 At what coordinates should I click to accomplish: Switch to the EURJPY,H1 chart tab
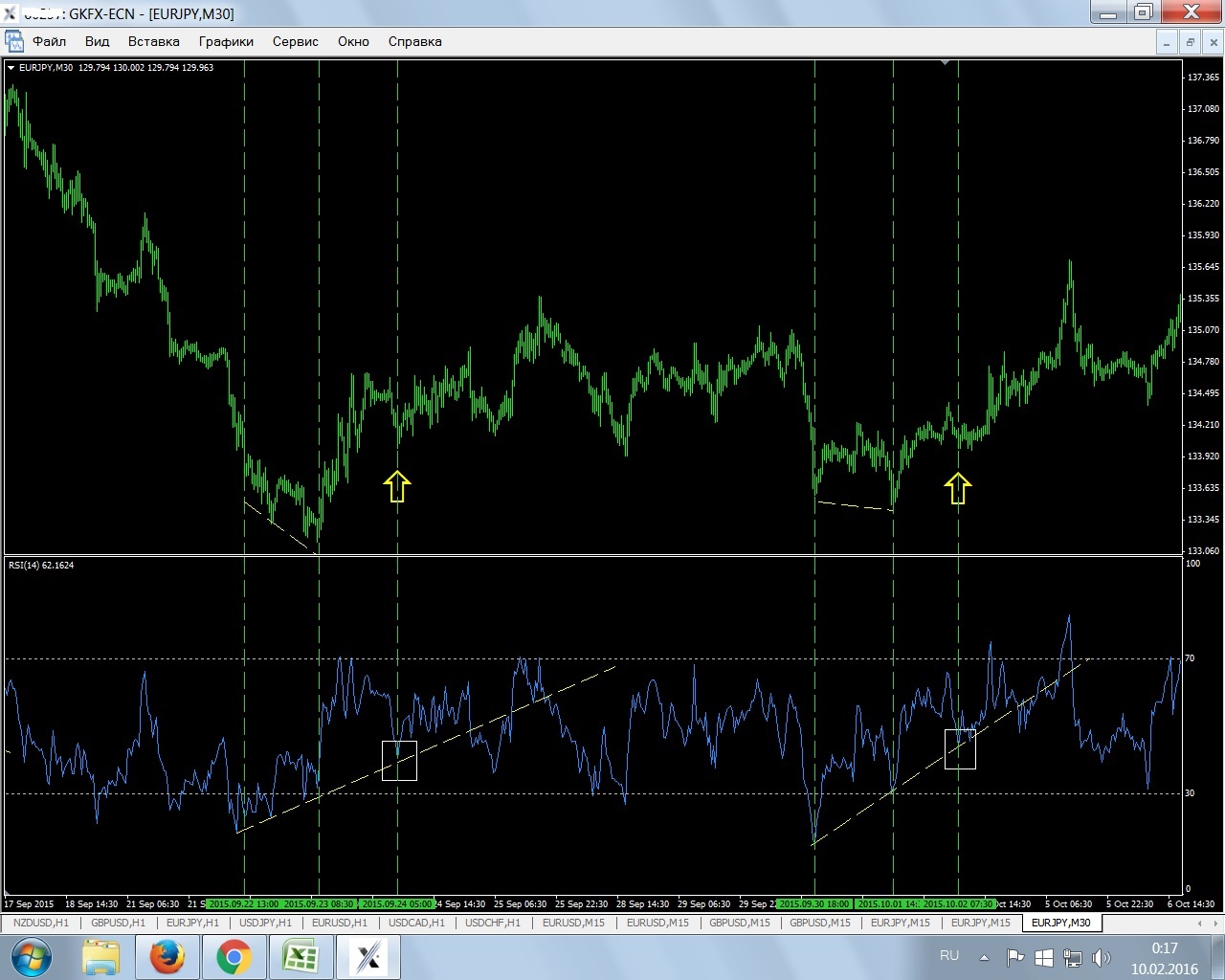192,923
